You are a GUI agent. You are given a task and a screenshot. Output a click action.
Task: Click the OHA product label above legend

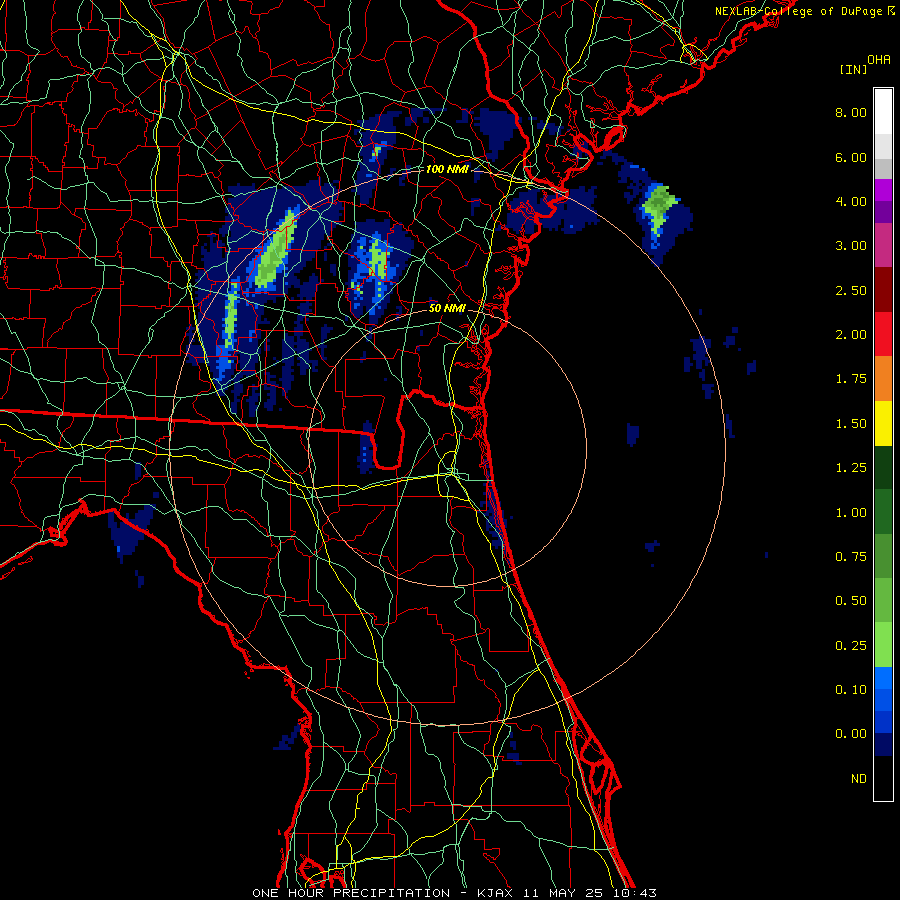click(879, 59)
